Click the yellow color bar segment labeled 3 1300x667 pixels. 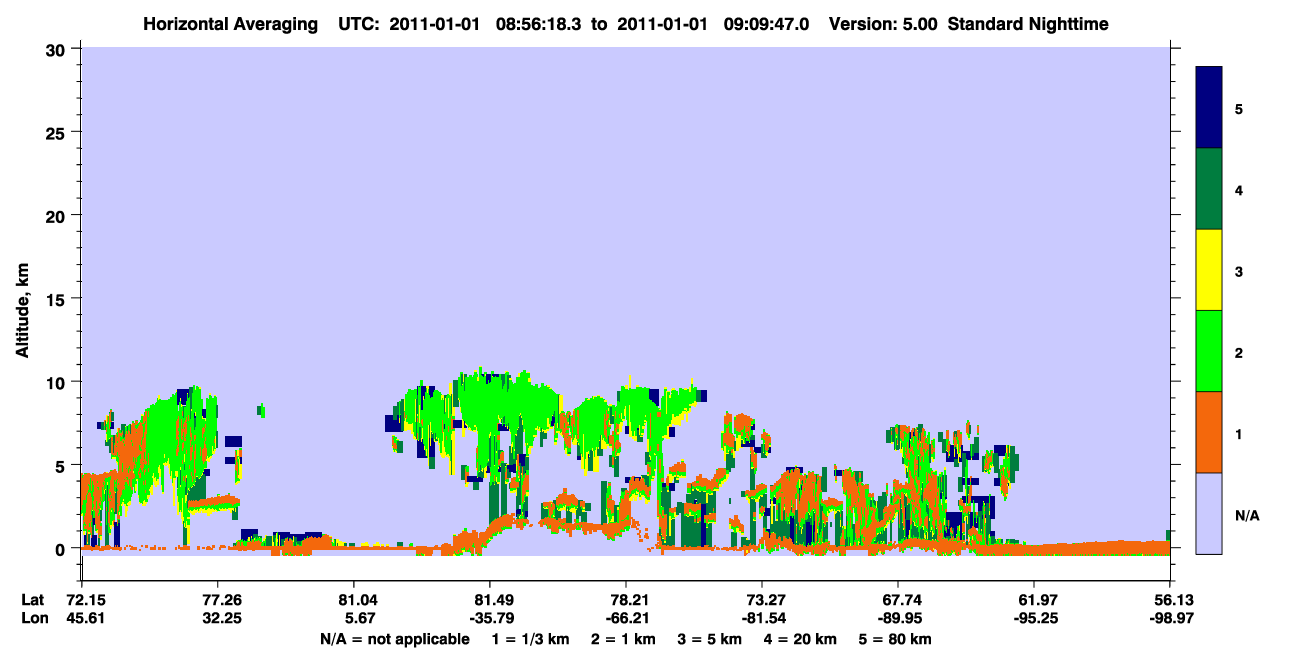coord(1209,270)
